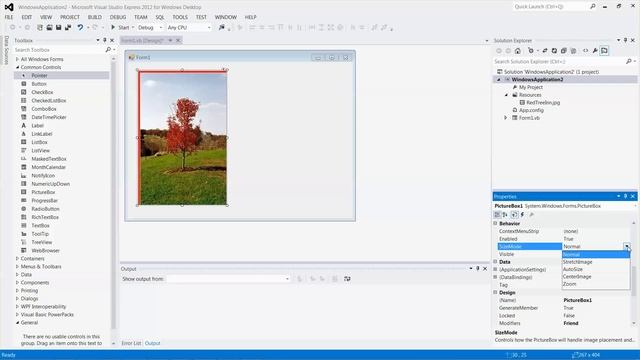Click the PictureBox image on Form1
Viewport: 640px width, 360px height.
183,138
